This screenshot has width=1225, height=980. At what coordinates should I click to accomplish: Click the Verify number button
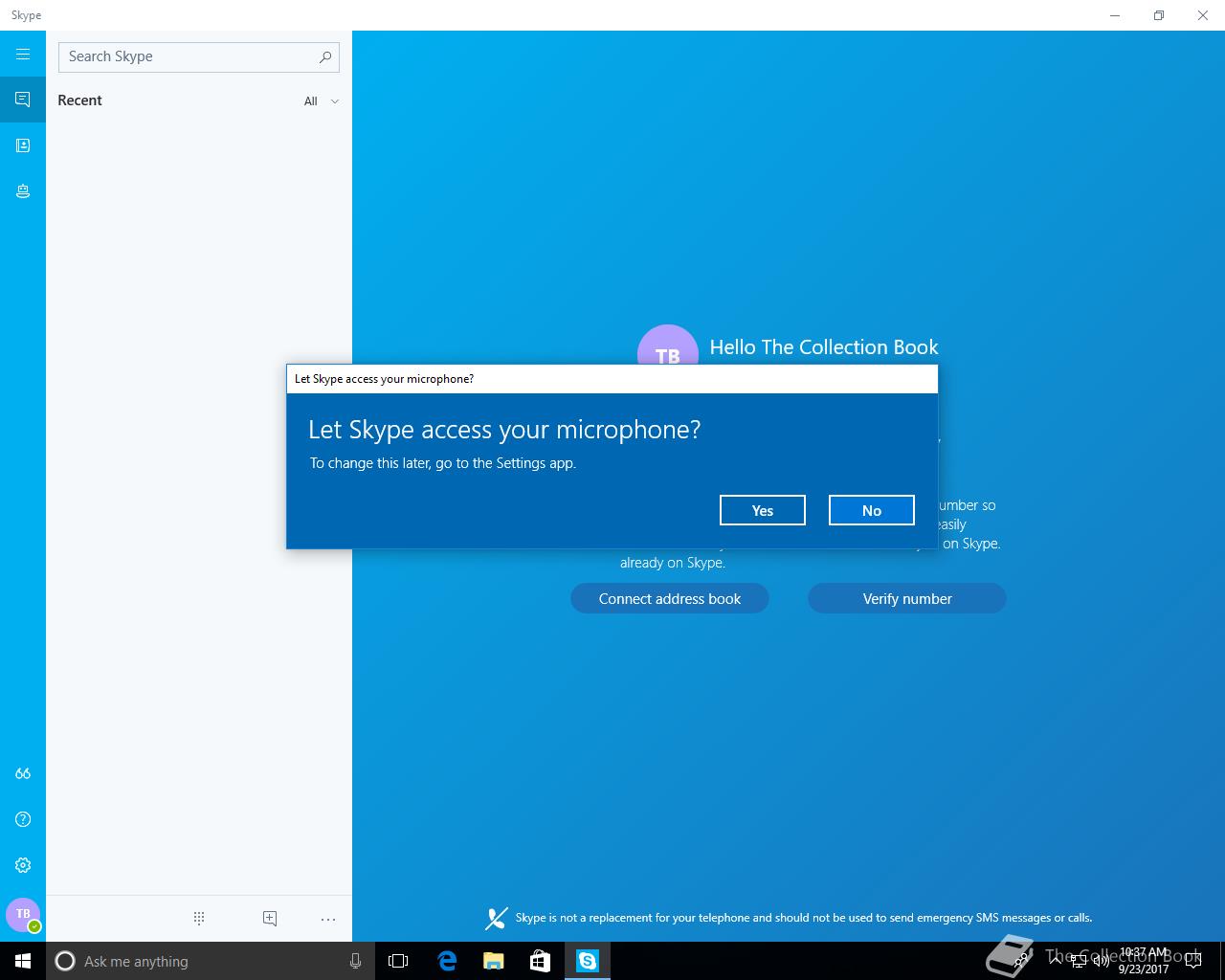click(x=907, y=598)
